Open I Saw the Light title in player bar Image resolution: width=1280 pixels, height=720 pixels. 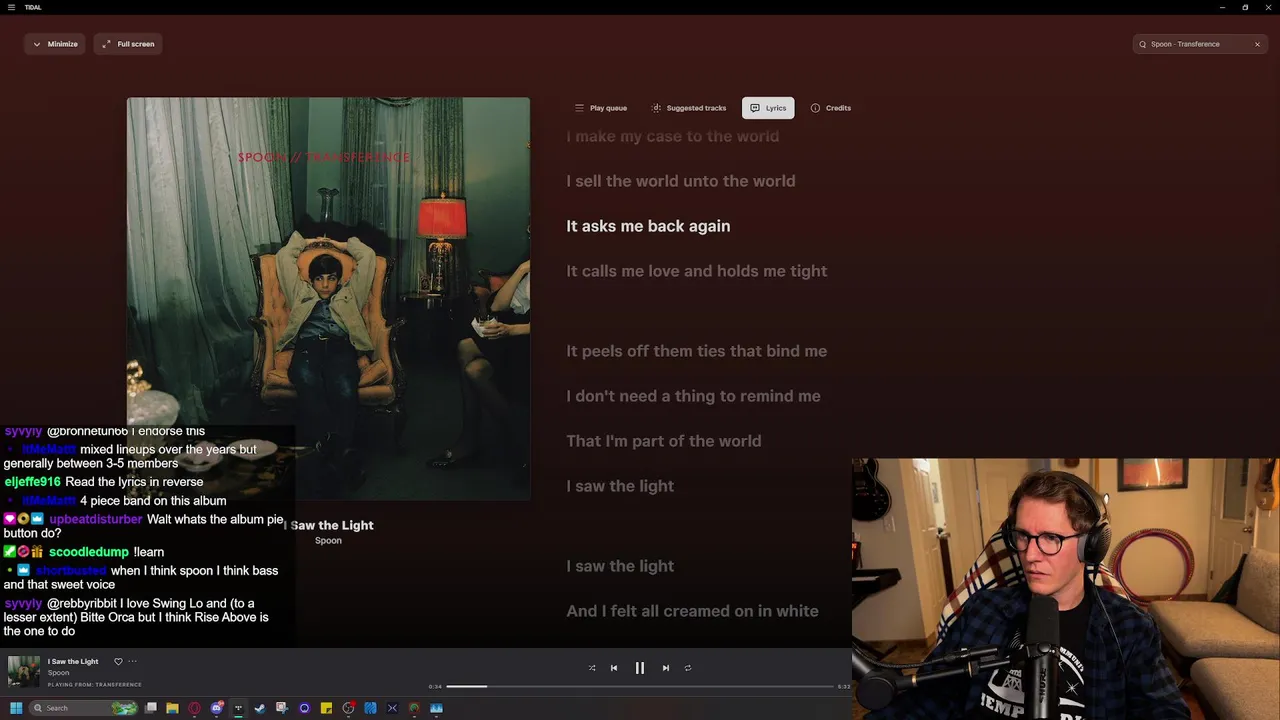[73, 662]
